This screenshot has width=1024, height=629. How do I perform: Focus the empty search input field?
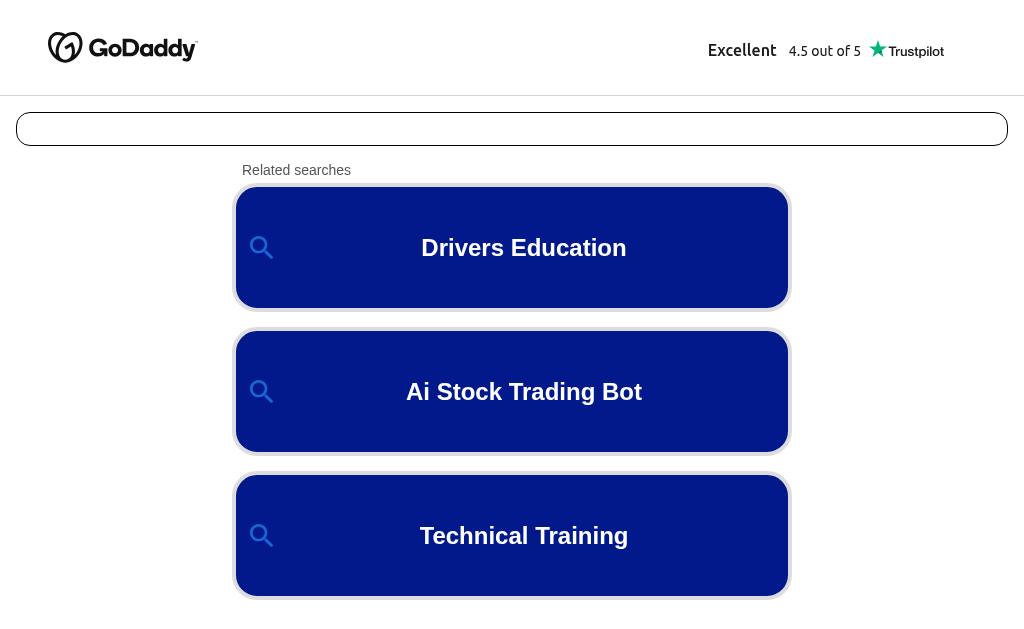point(512,129)
